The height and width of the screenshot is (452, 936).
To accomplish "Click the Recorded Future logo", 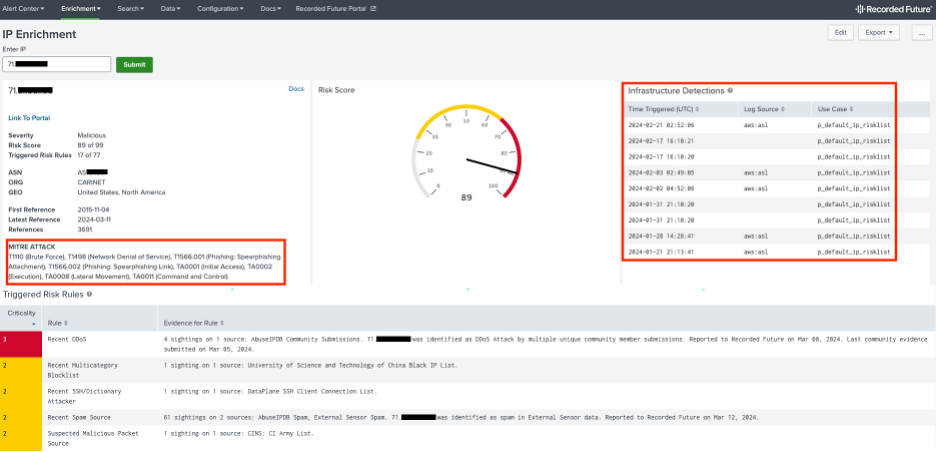I will coord(895,9).
